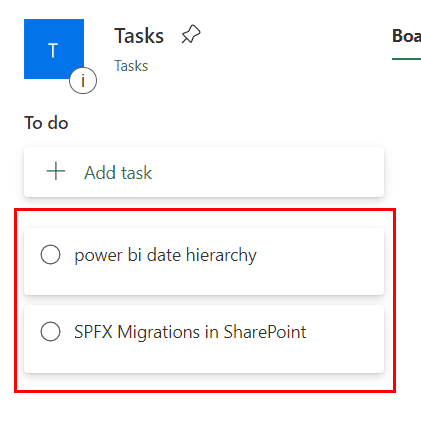Mark power bi date hierarchy as complete

point(50,255)
